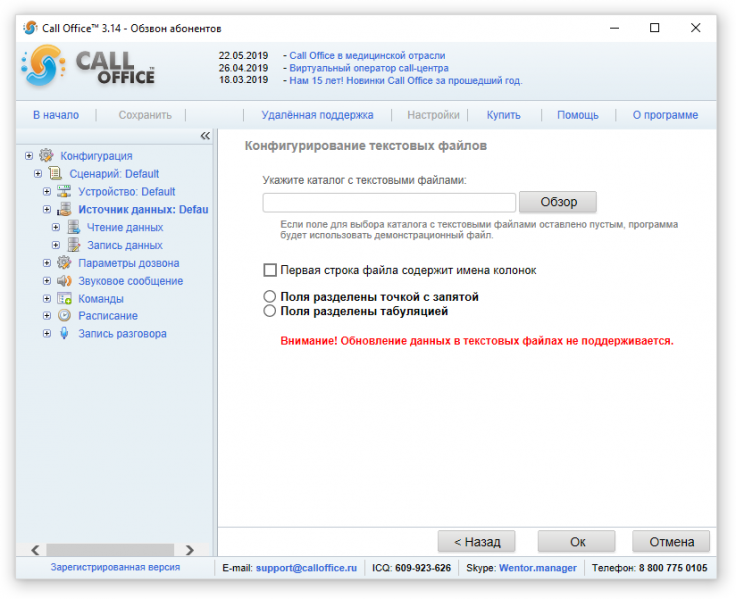
Task: Click the Запись разговора microphone icon
Action: (64, 333)
